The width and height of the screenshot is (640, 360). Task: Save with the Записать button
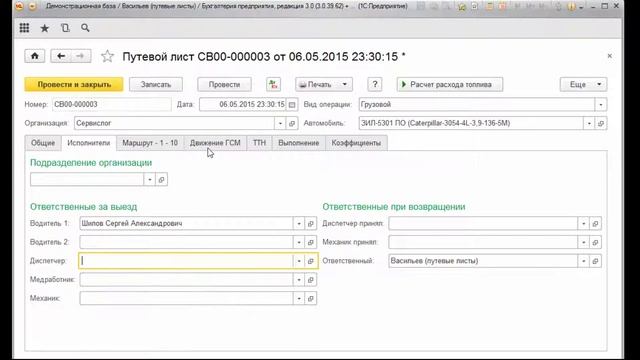click(156, 84)
